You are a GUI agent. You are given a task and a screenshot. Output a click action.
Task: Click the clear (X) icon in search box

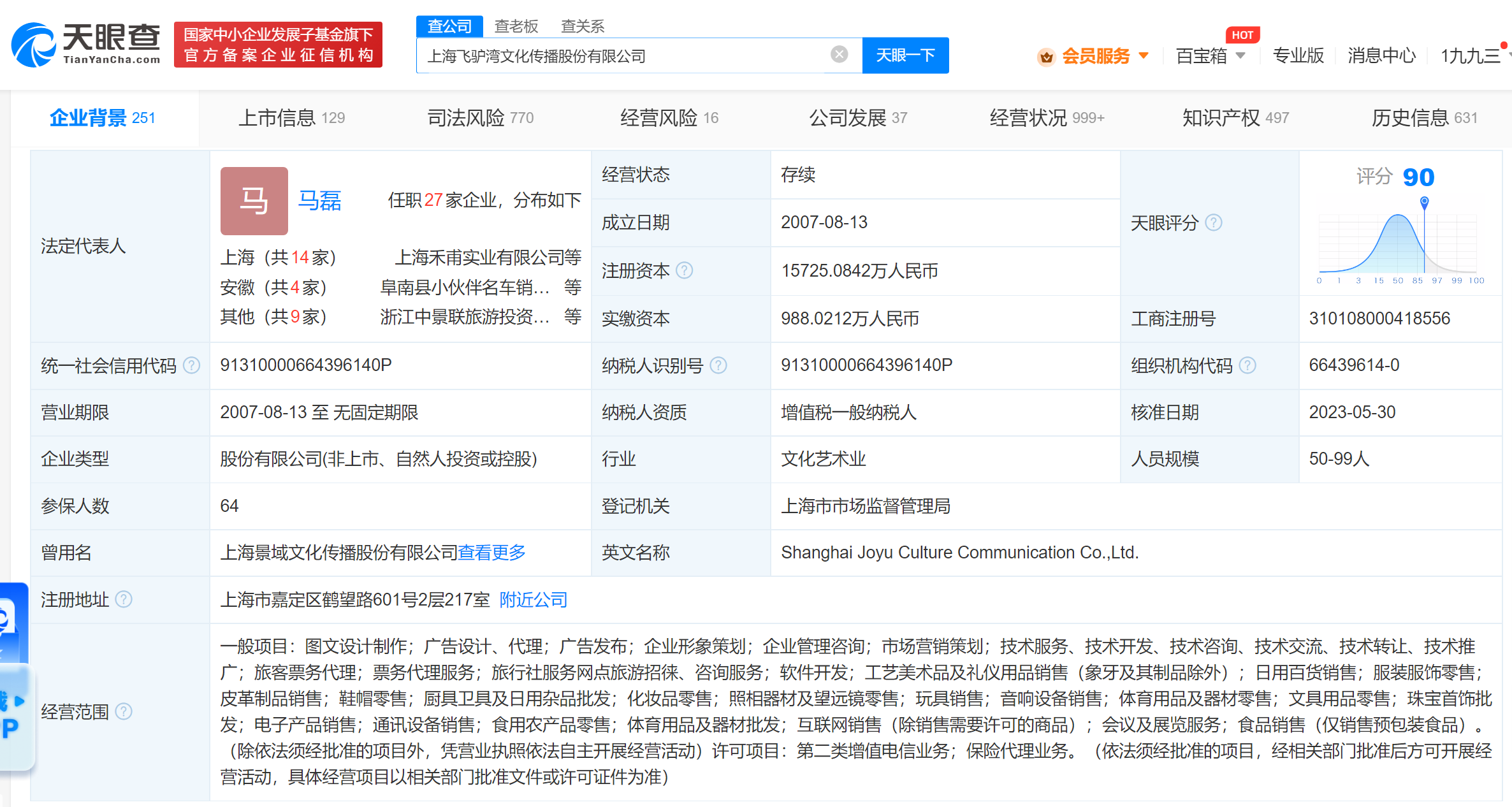coord(838,55)
